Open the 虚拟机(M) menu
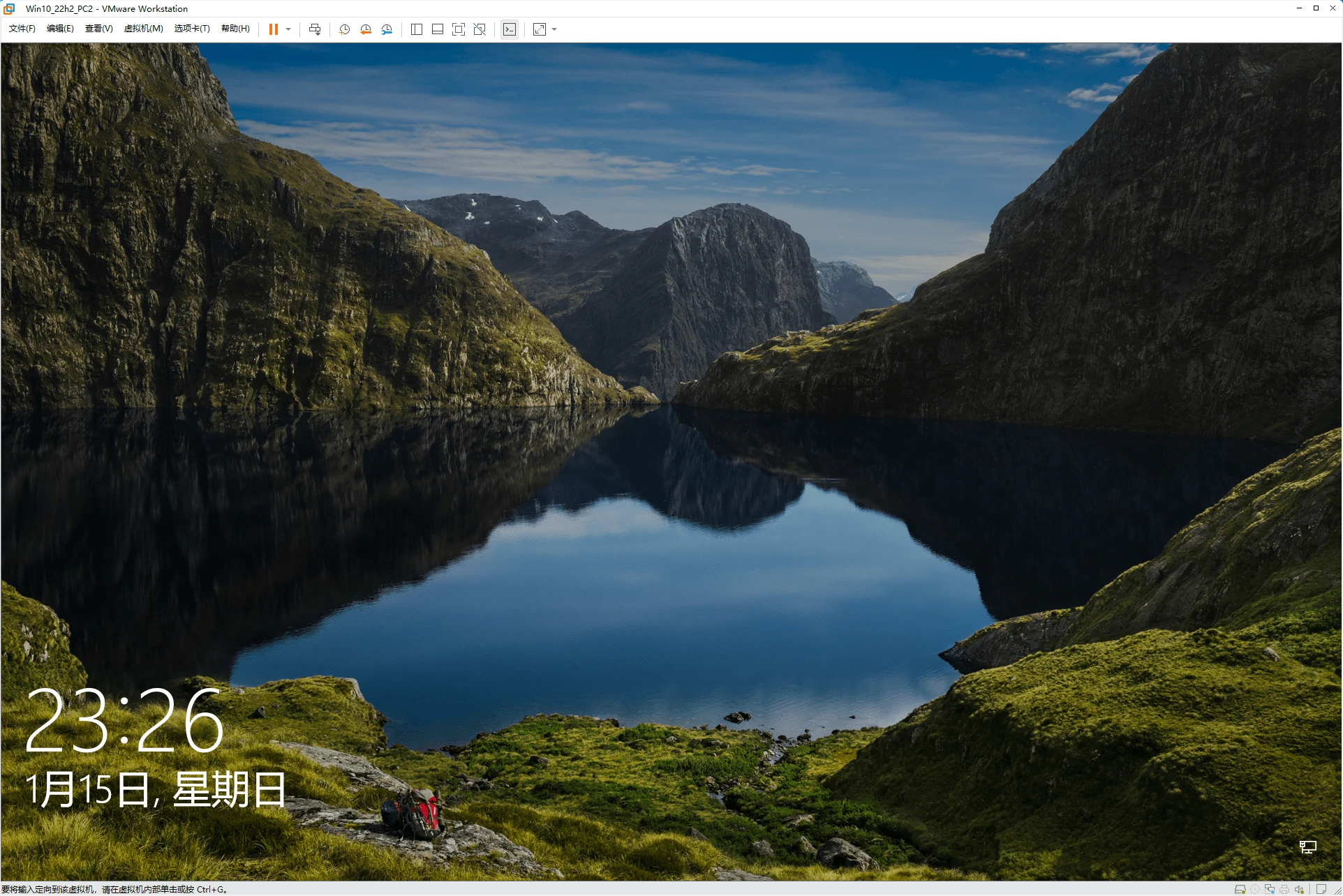 point(143,29)
